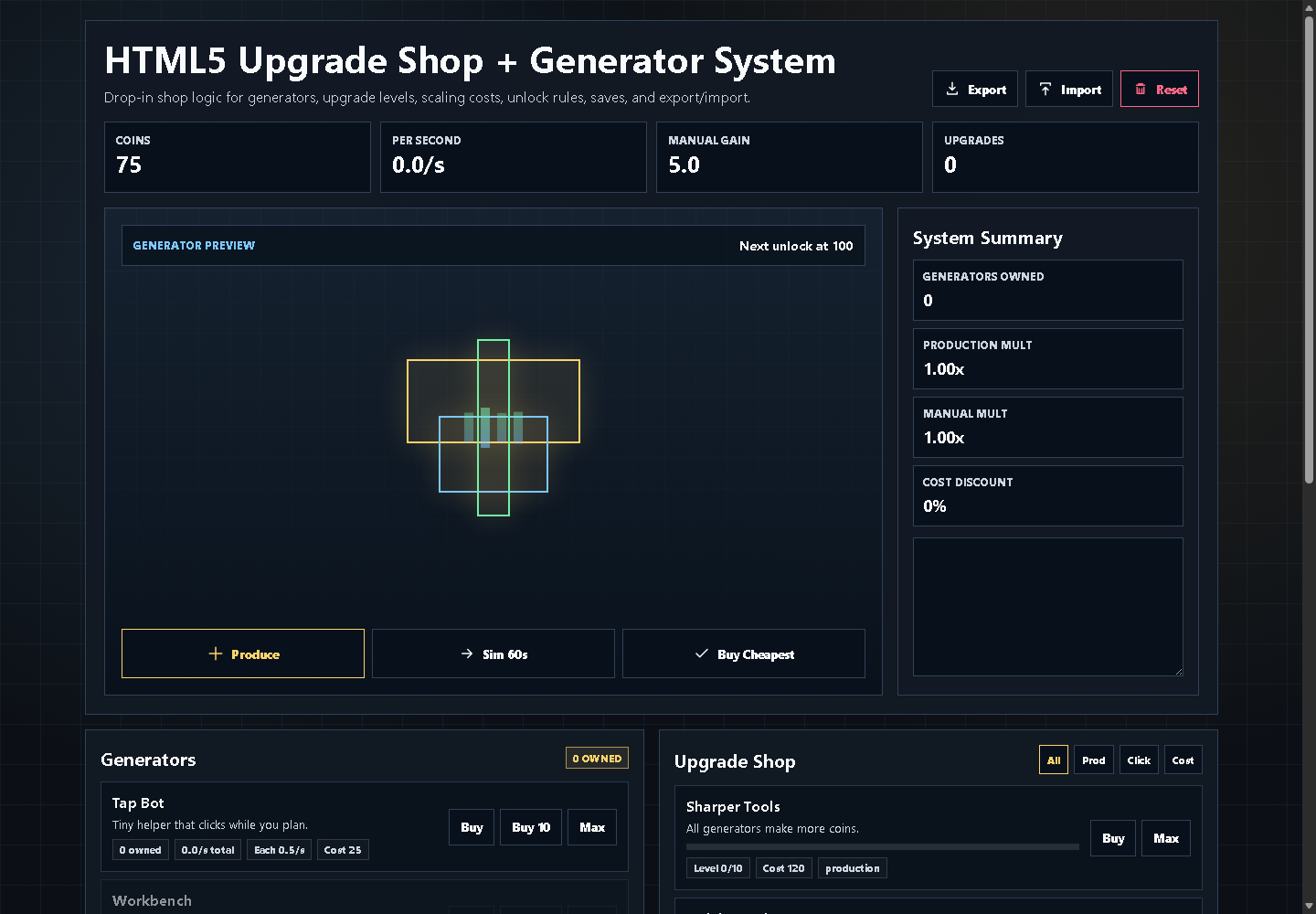
Task: Buy one Tap Bot generator
Action: [x=472, y=827]
